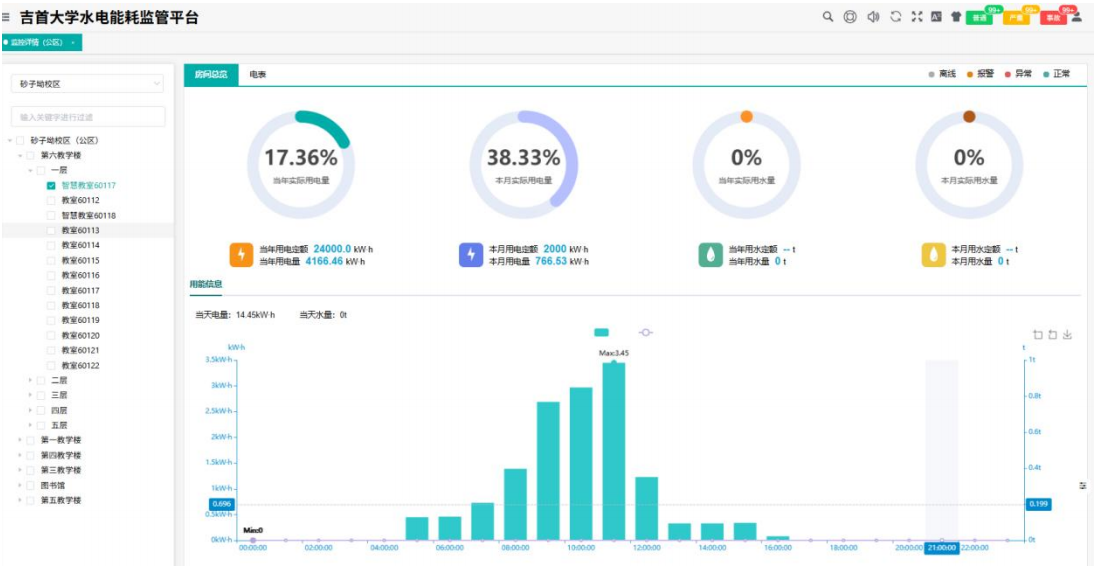Screen dimensions: 1097x581
Task: Tick the 教室60120 checkbox
Action: pos(51,335)
